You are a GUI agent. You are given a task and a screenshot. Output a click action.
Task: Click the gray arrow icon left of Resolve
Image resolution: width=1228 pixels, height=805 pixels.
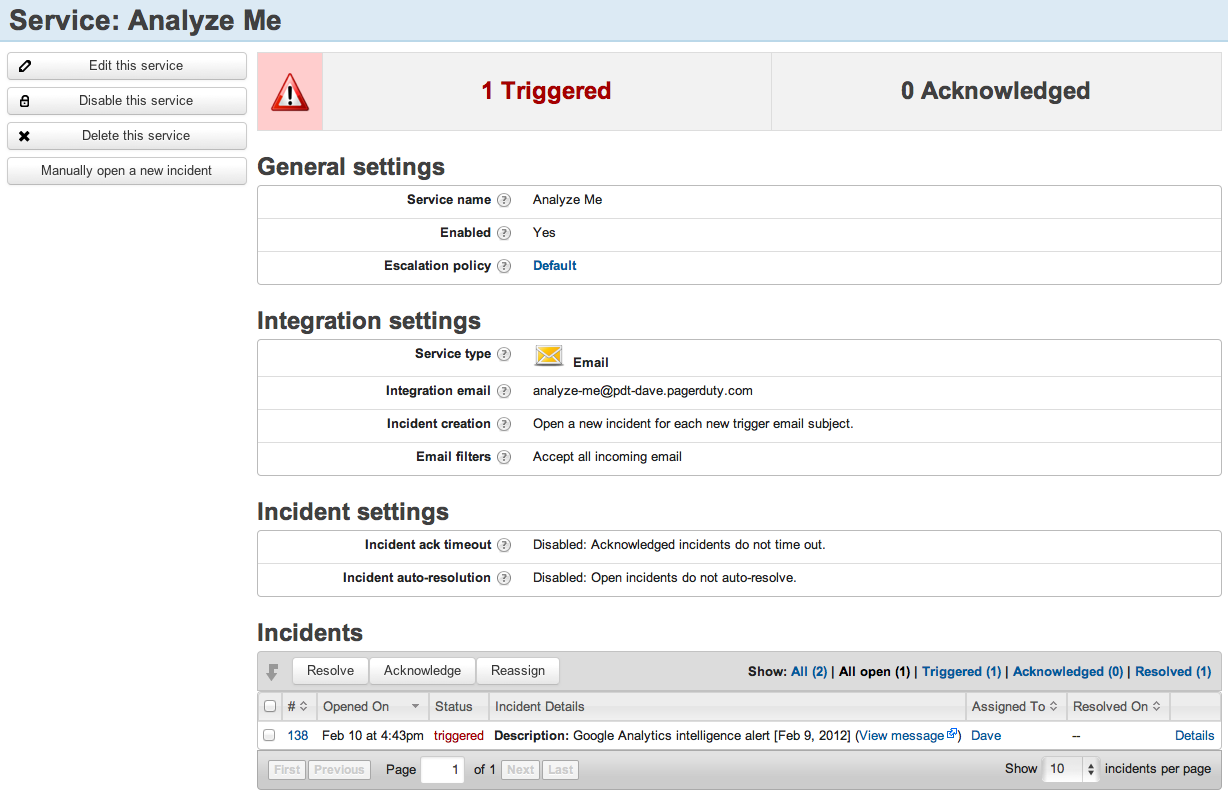point(272,672)
